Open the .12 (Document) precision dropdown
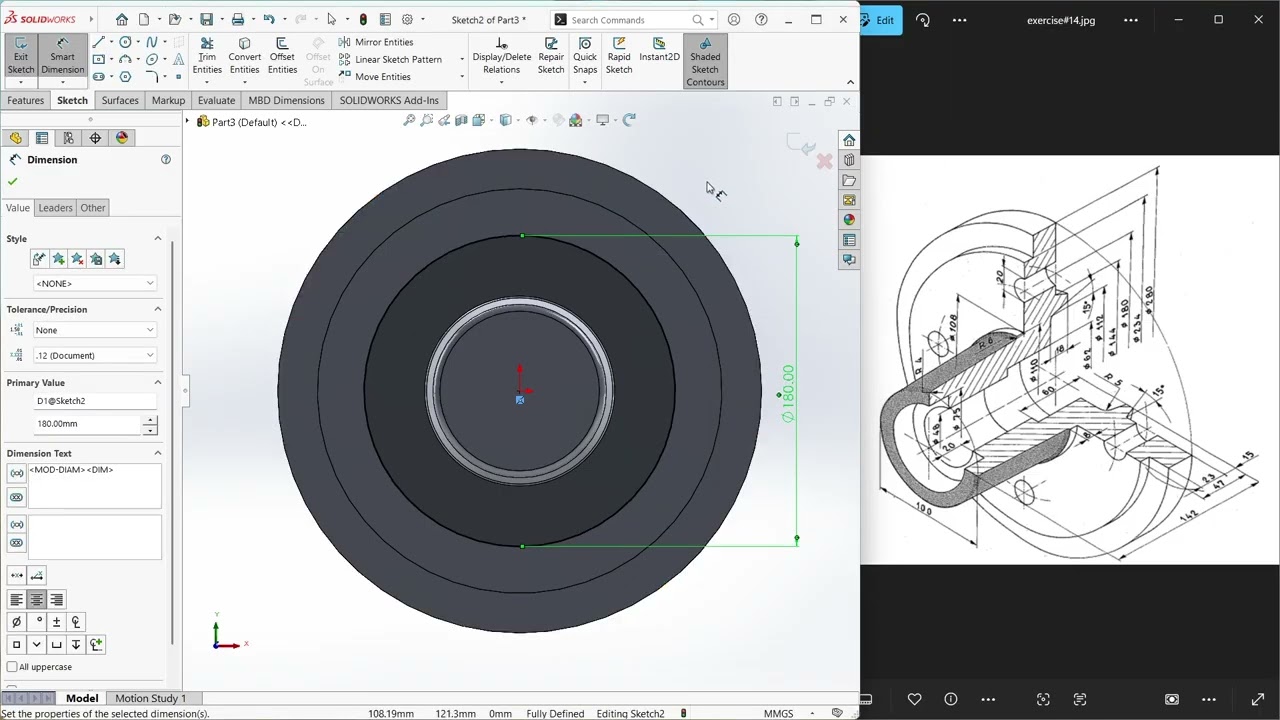The width and height of the screenshot is (1280, 720). click(95, 355)
